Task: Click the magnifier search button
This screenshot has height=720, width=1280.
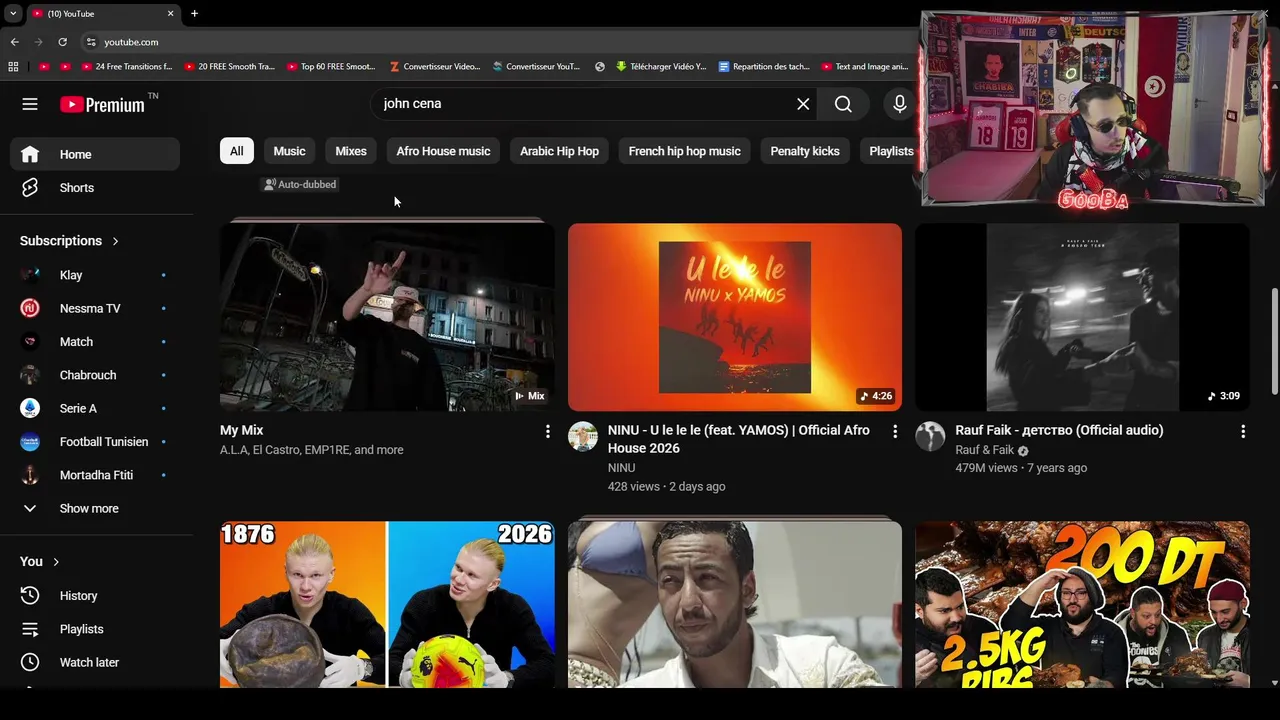Action: (843, 104)
